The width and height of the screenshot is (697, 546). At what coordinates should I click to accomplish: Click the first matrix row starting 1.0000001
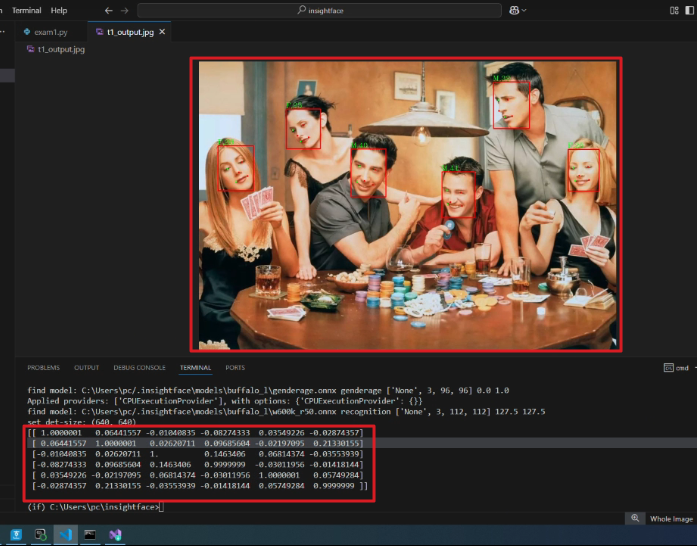196,433
